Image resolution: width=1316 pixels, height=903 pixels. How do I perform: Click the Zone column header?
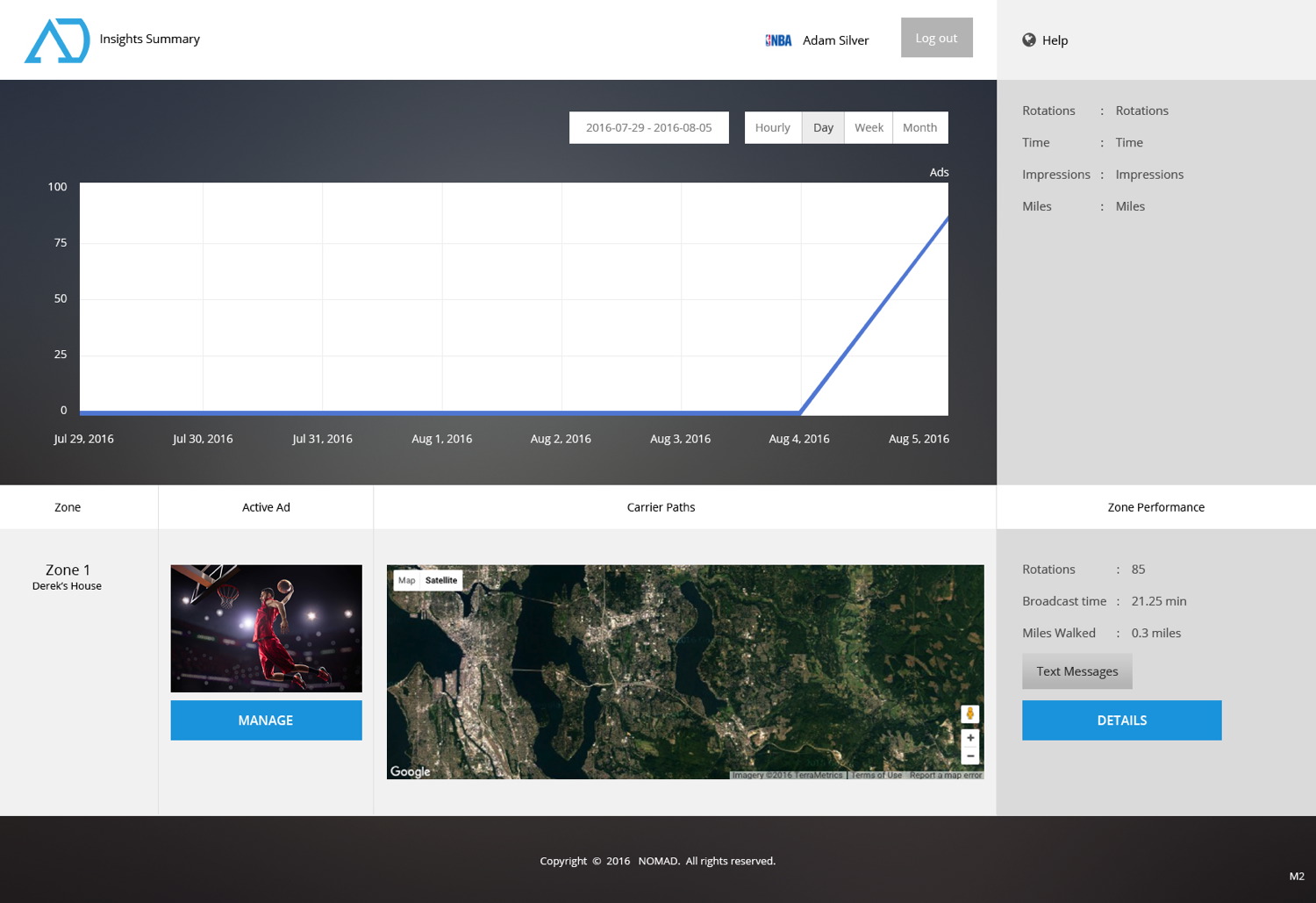pyautogui.click(x=68, y=507)
